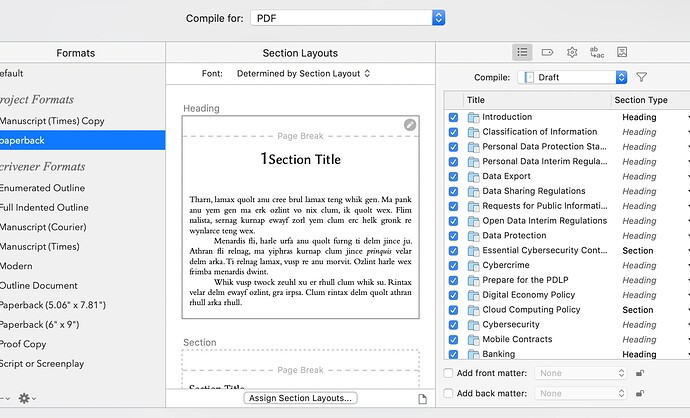This screenshot has height=418, width=690.
Task: Click the lock icon beside Add front matter
Action: [x=640, y=373]
